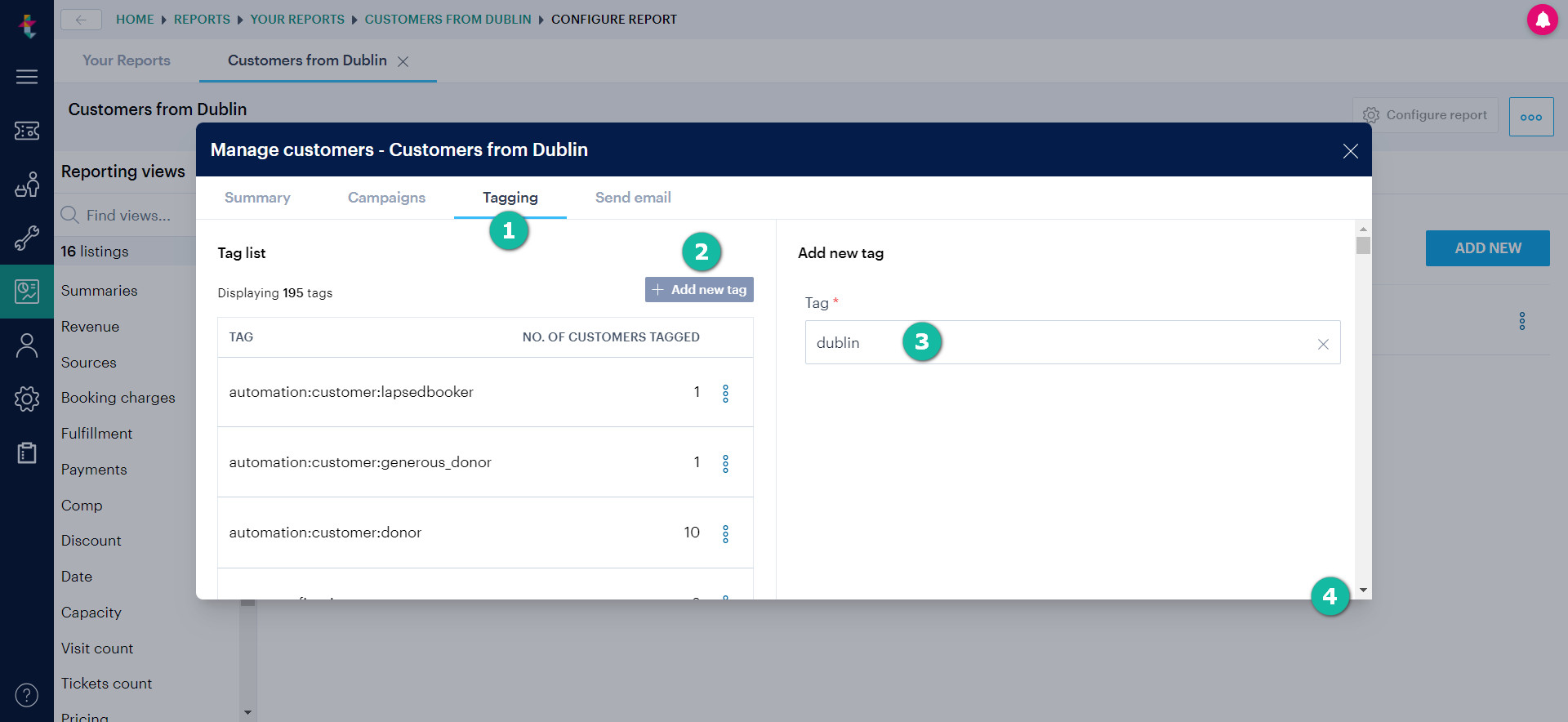The height and width of the screenshot is (722, 1568).
Task: Click the Add new tag button
Action: (699, 290)
